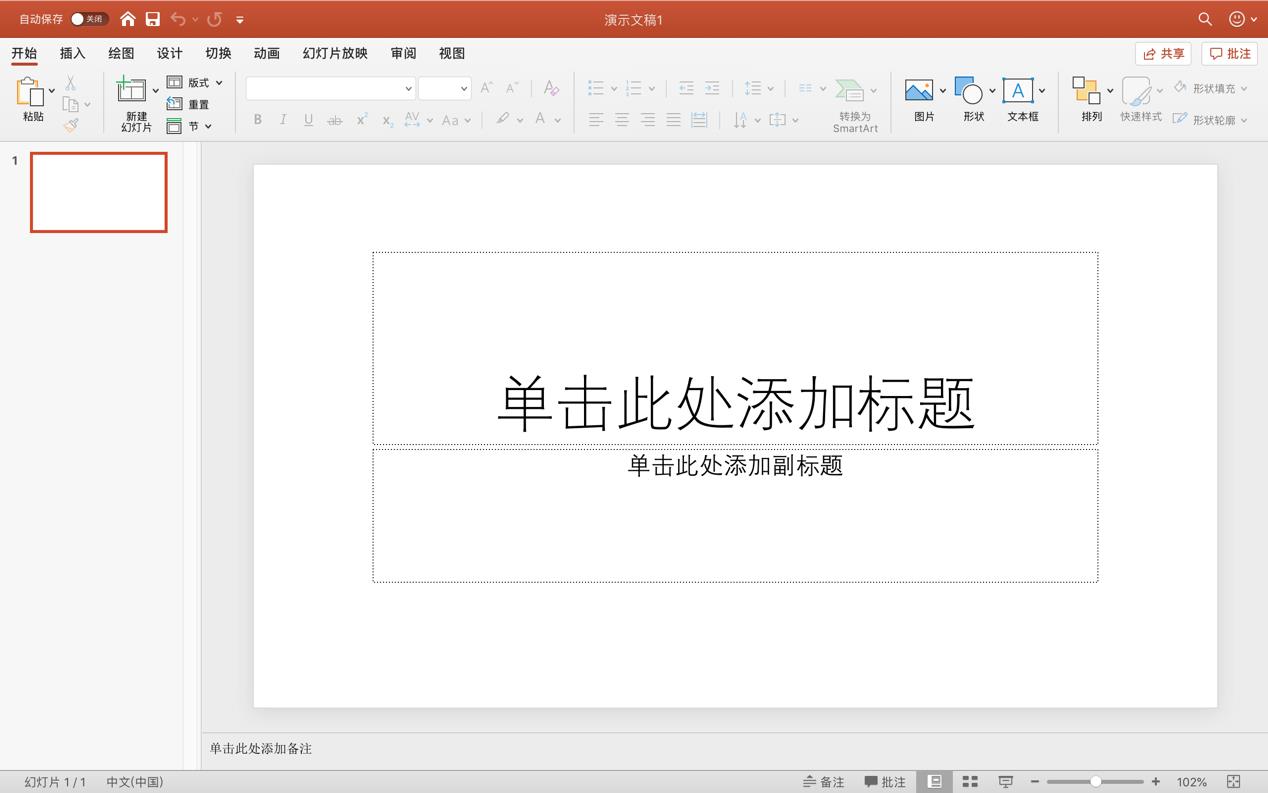The height and width of the screenshot is (793, 1268).
Task: Open comments via 批注 button
Action: pyautogui.click(x=1229, y=53)
